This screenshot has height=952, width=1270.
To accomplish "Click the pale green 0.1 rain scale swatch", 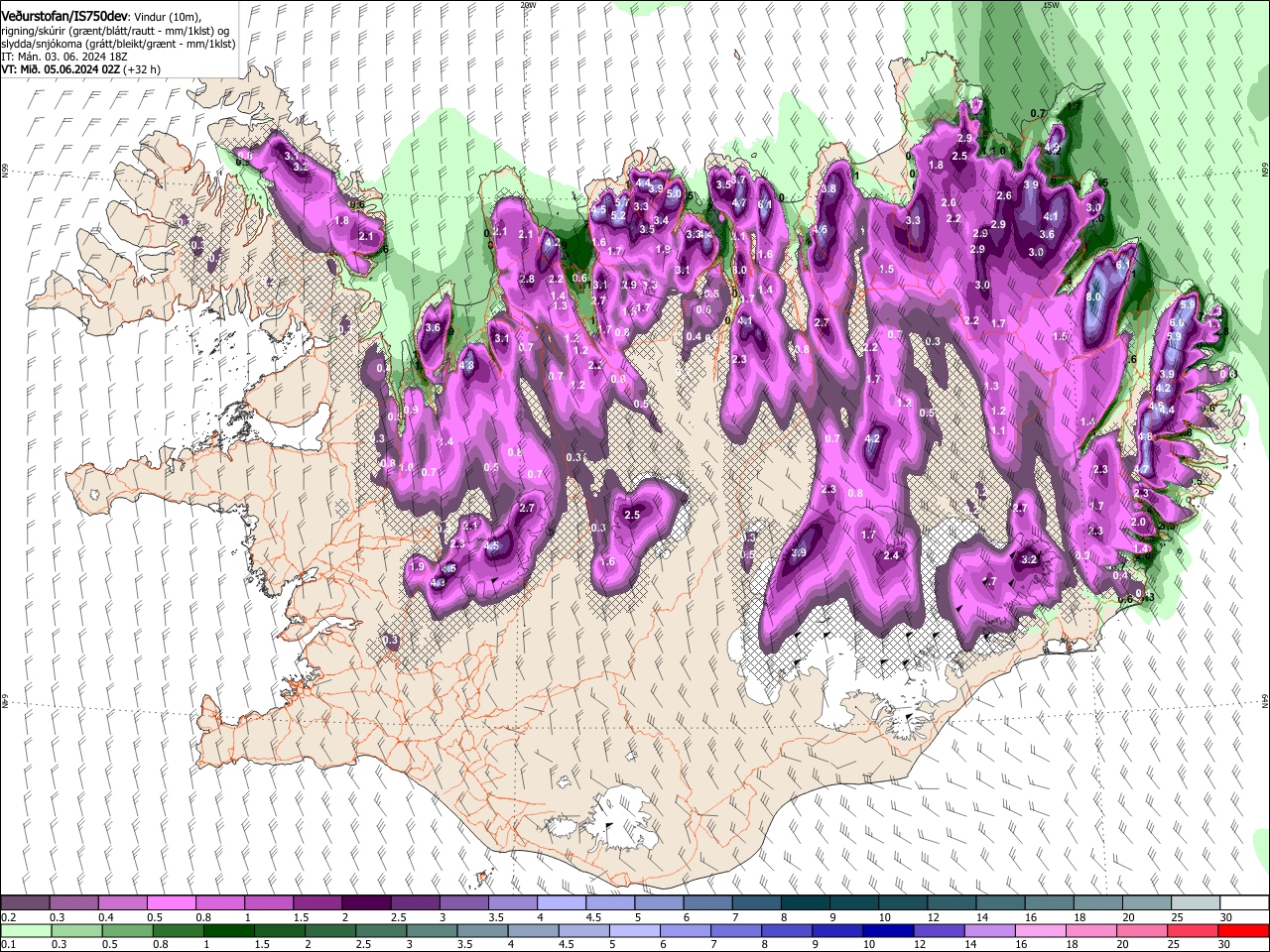I will tap(25, 930).
